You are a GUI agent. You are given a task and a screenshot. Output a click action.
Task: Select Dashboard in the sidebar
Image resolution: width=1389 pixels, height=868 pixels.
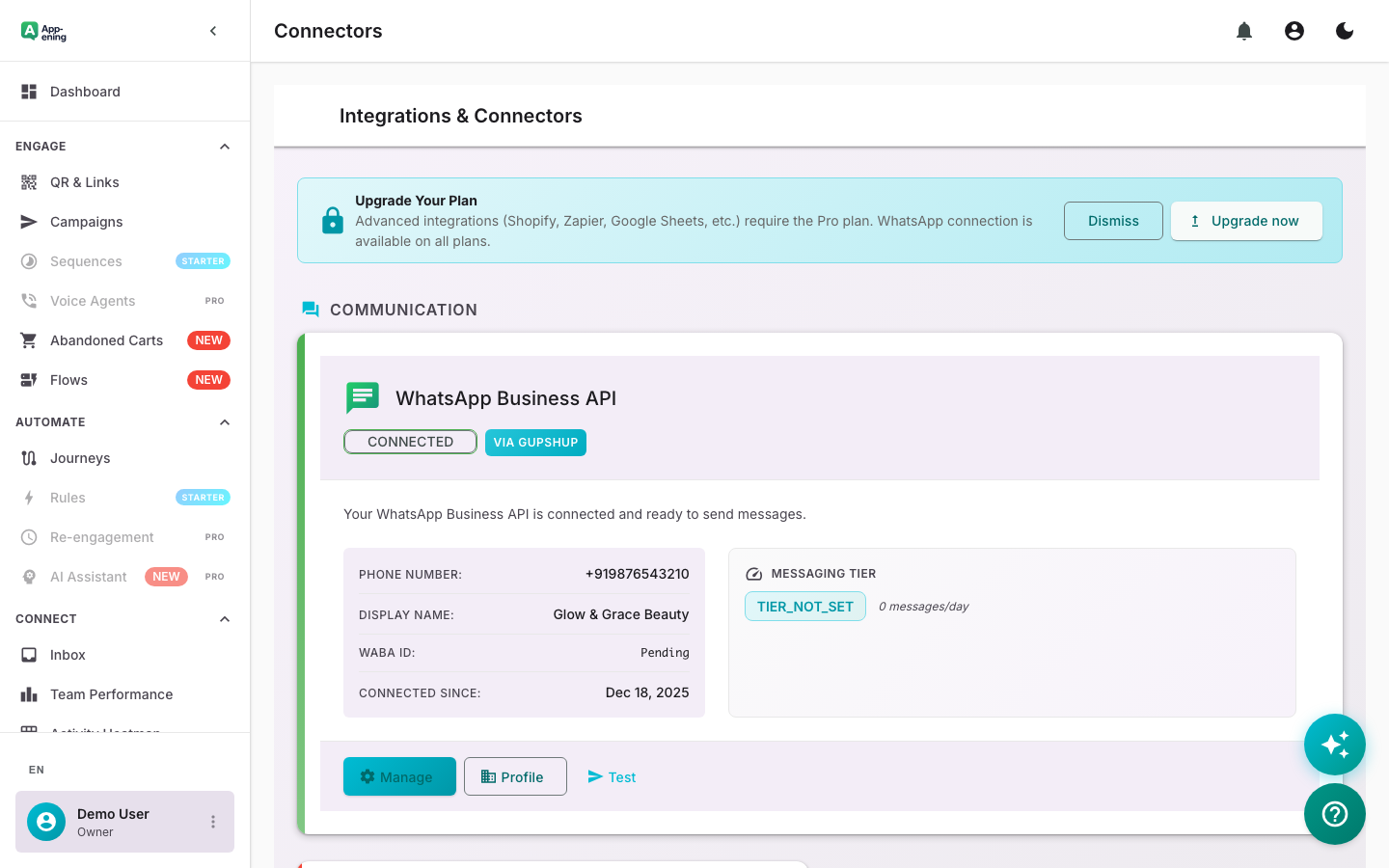pos(85,91)
